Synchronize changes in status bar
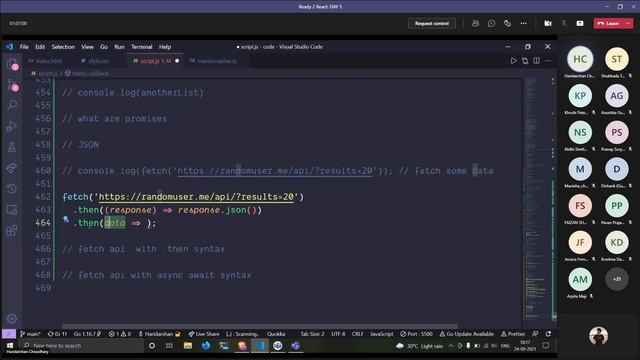Image resolution: width=640 pixels, height=360 pixels. (x=57, y=334)
